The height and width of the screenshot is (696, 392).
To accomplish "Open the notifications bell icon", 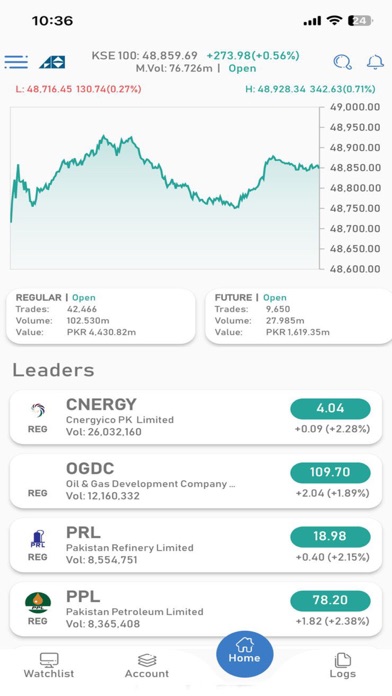I will pyautogui.click(x=375, y=62).
